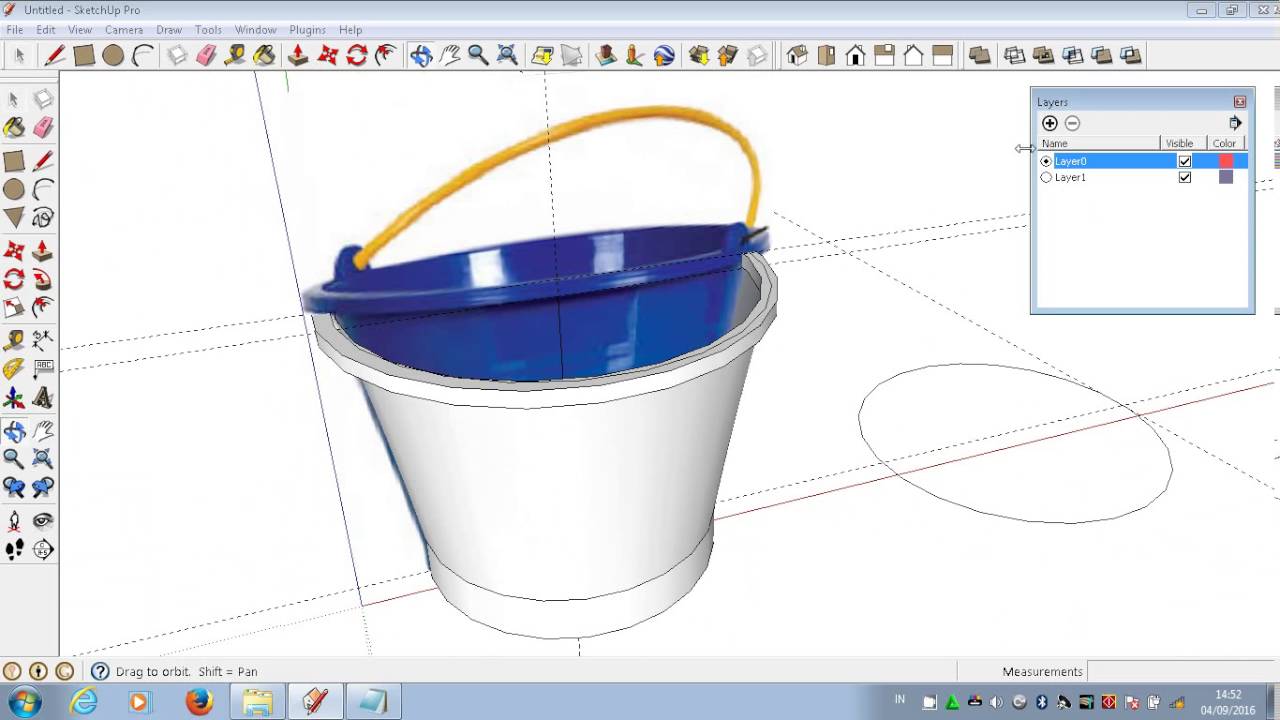Click the Color column header

pyautogui.click(x=1227, y=143)
